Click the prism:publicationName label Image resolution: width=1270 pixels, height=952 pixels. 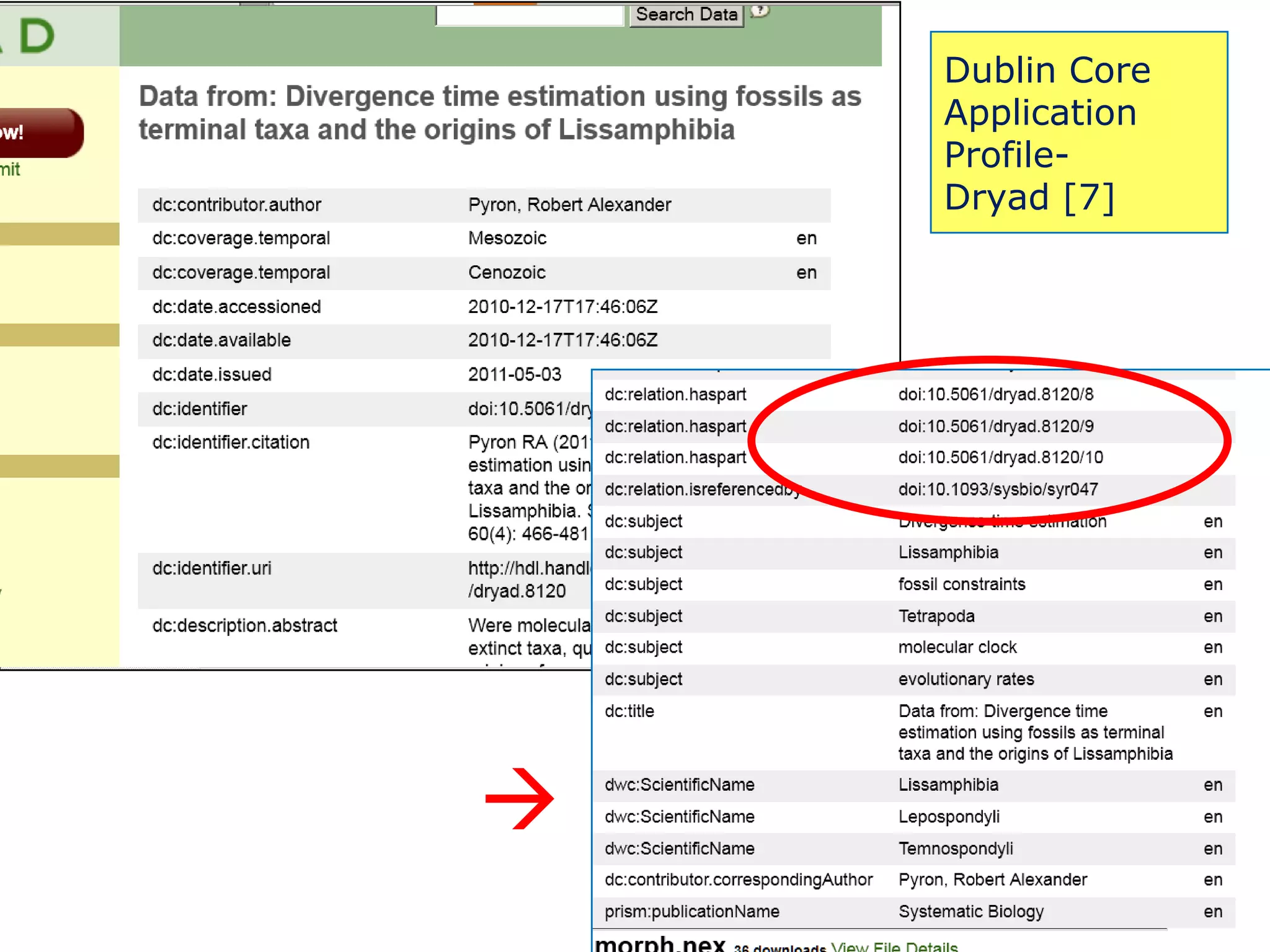692,912
